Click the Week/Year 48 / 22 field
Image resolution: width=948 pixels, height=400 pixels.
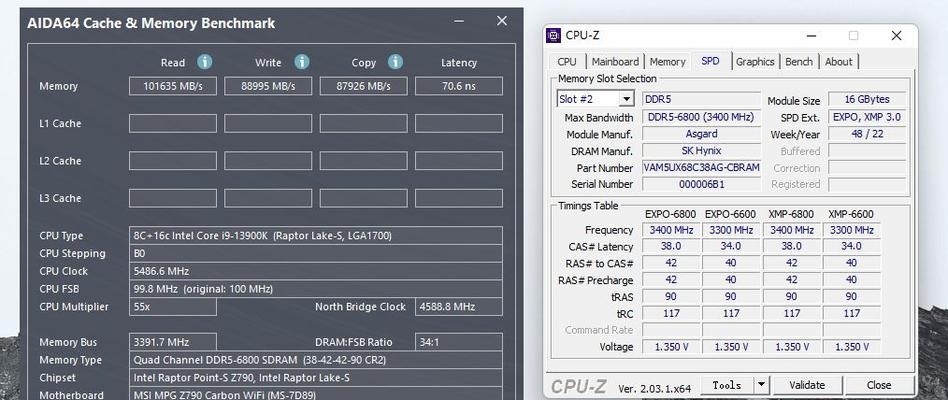coord(867,134)
